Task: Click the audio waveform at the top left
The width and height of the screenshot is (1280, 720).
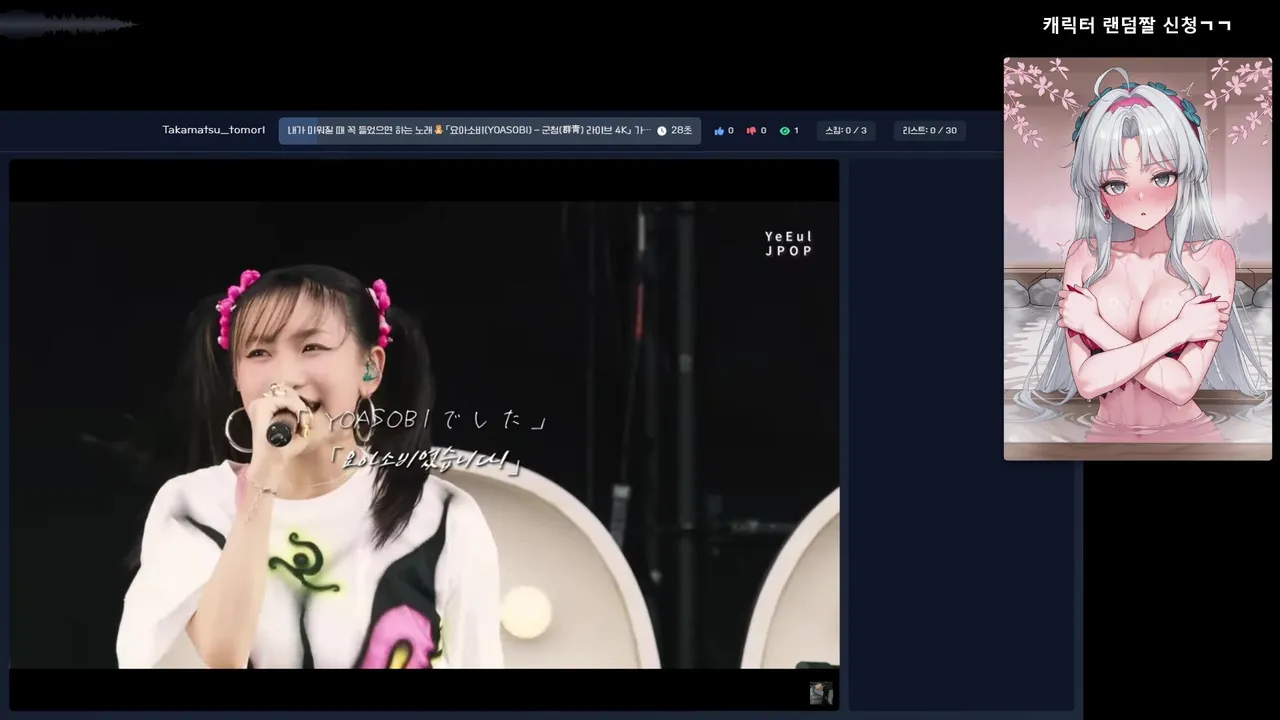Action: point(68,24)
